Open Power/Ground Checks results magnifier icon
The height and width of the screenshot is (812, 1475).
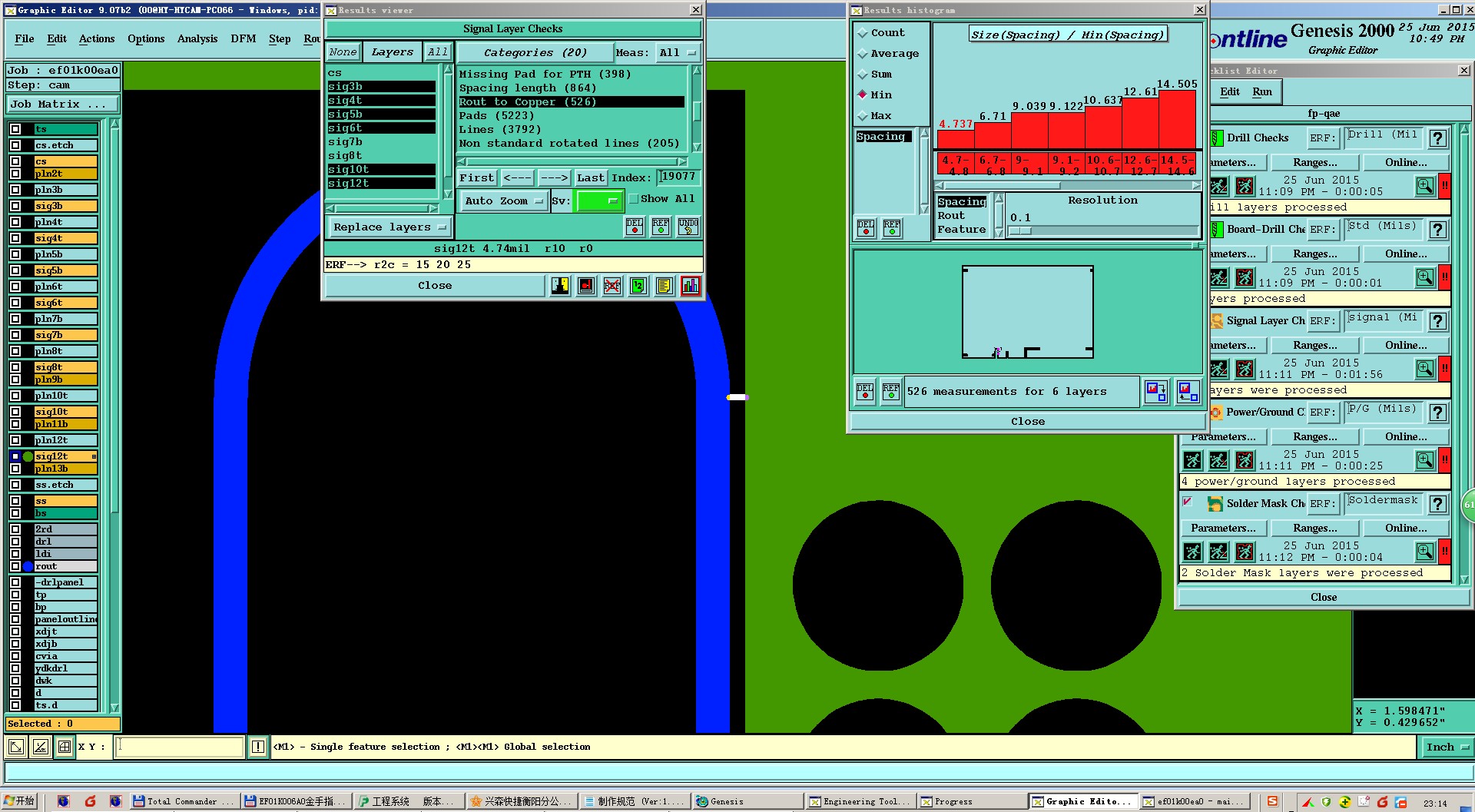point(1424,460)
